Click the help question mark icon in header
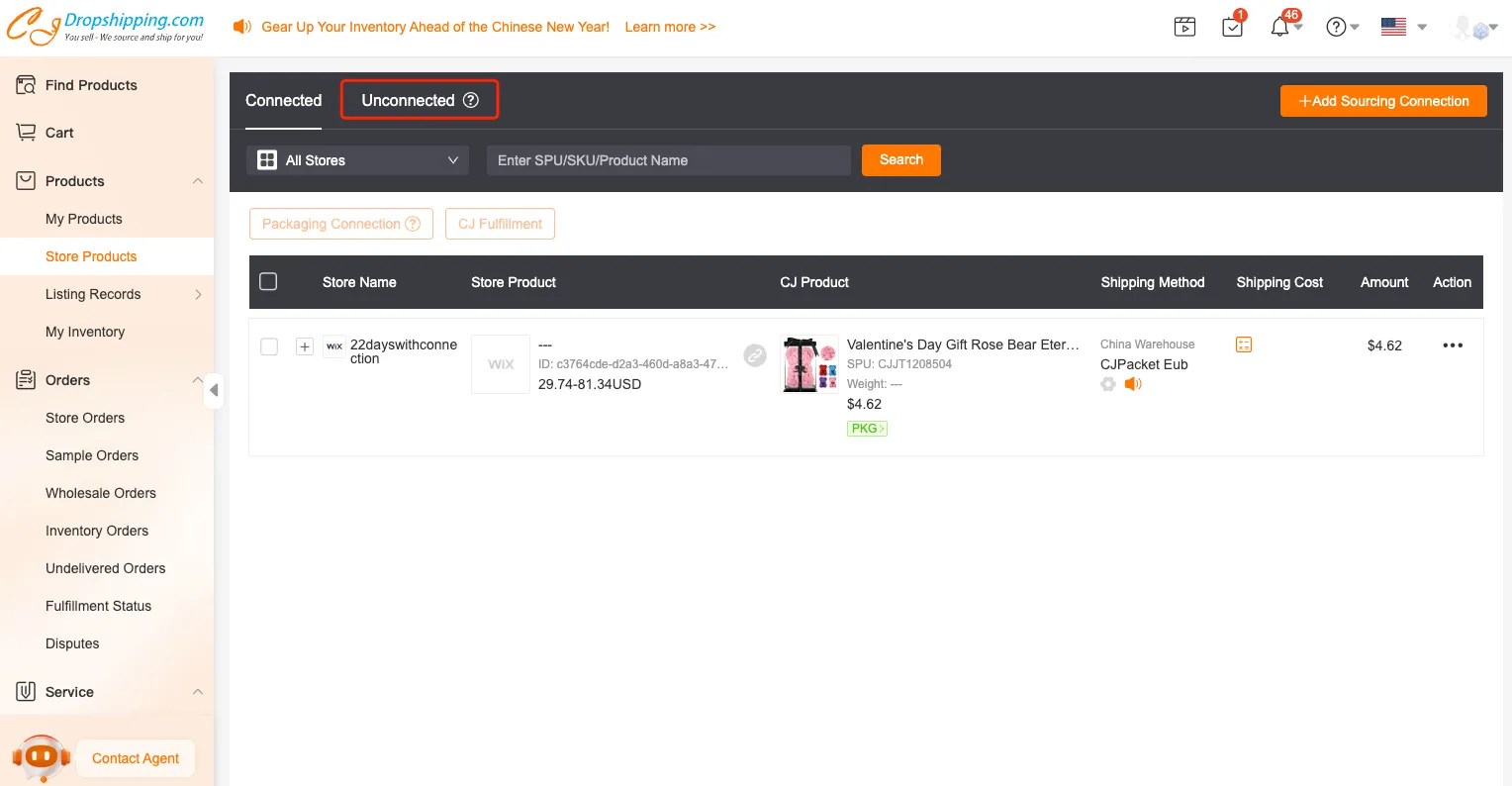Screen dimensions: 1512x786 click(x=1336, y=27)
